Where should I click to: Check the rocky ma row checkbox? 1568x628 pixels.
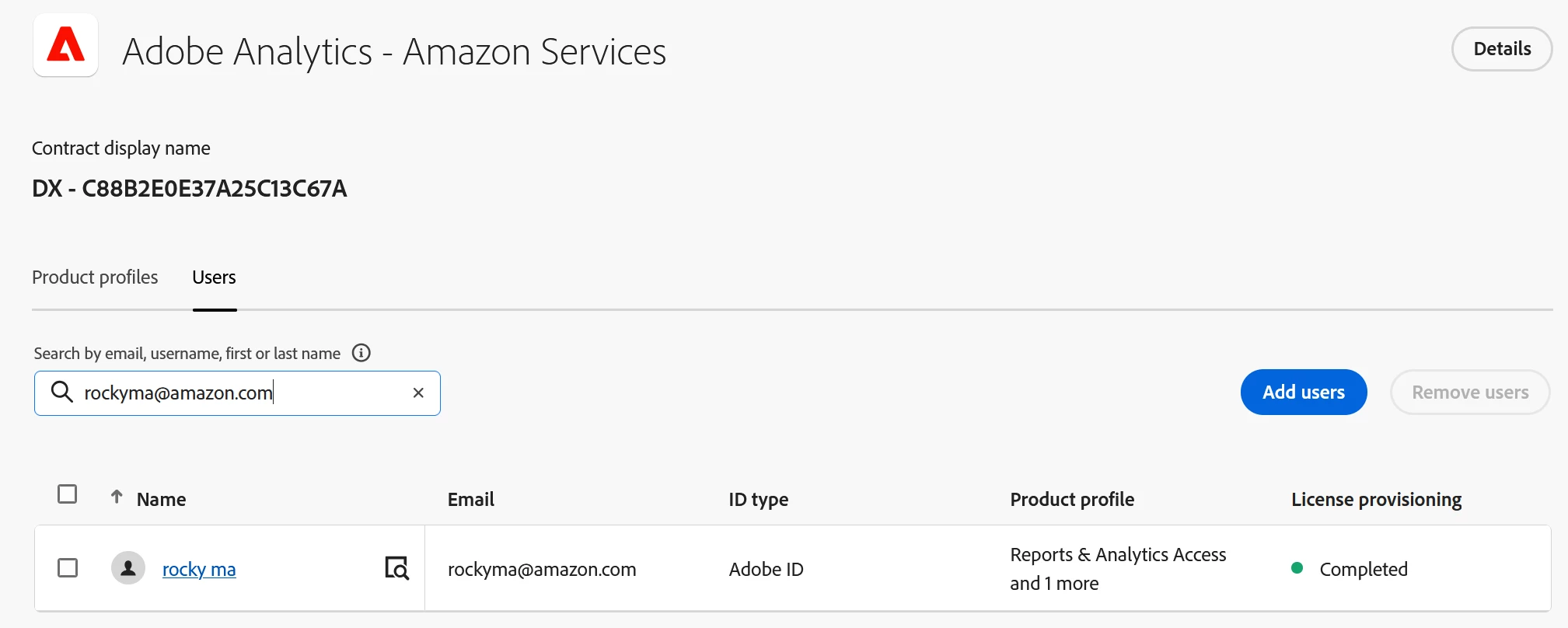click(68, 568)
